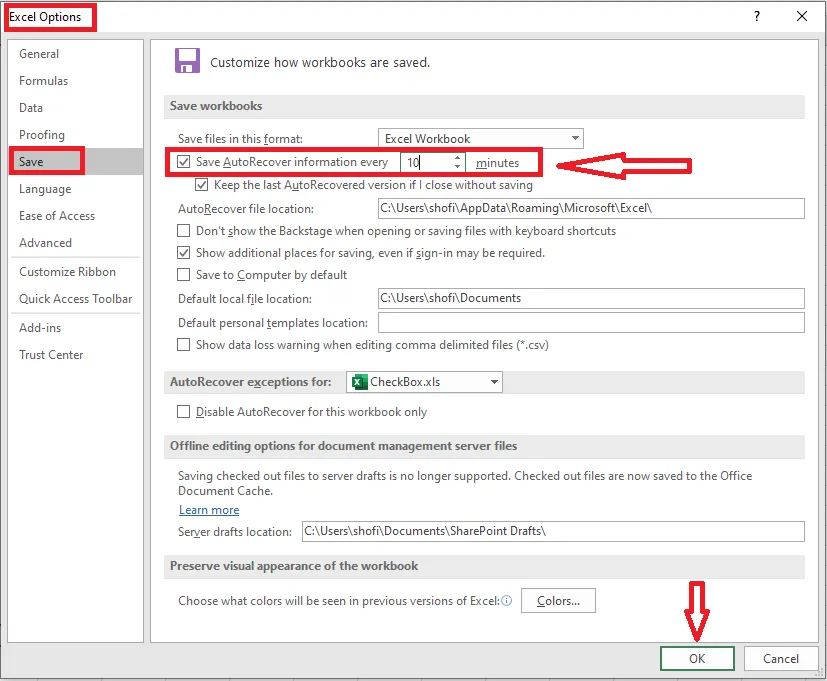Viewport: 827px width, 681px height.
Task: Click the Excel file icon in AutoRecover exceptions
Action: (360, 382)
